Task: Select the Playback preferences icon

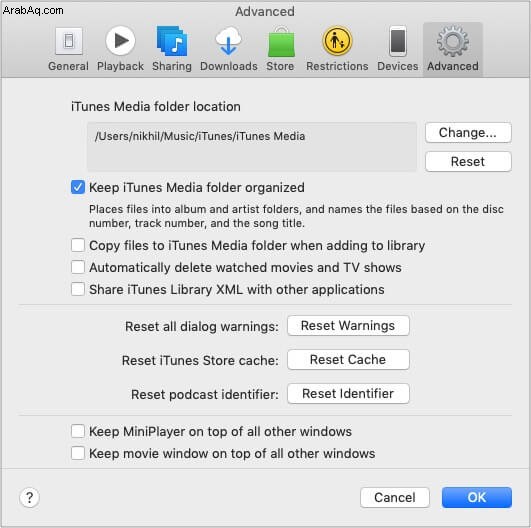Action: click(x=120, y=41)
